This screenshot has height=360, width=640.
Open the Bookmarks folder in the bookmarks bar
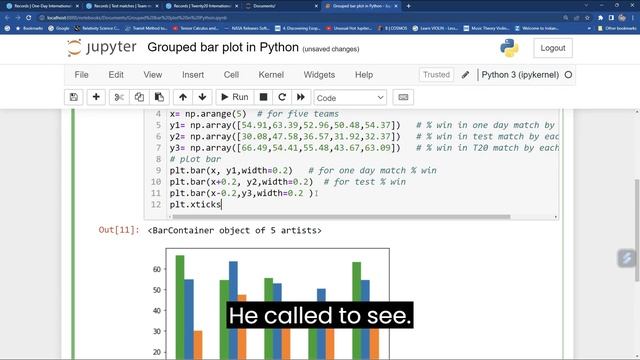point(29,28)
